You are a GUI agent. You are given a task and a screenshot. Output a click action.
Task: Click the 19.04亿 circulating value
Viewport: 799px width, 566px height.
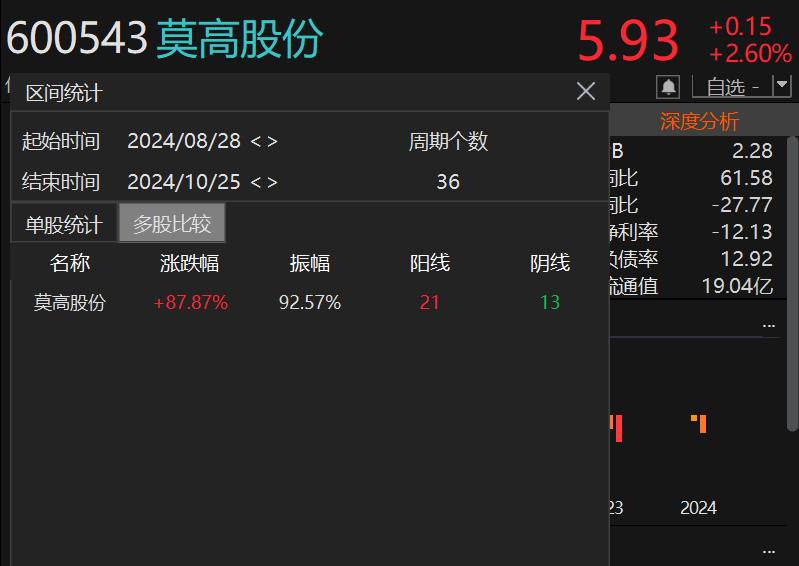737,286
